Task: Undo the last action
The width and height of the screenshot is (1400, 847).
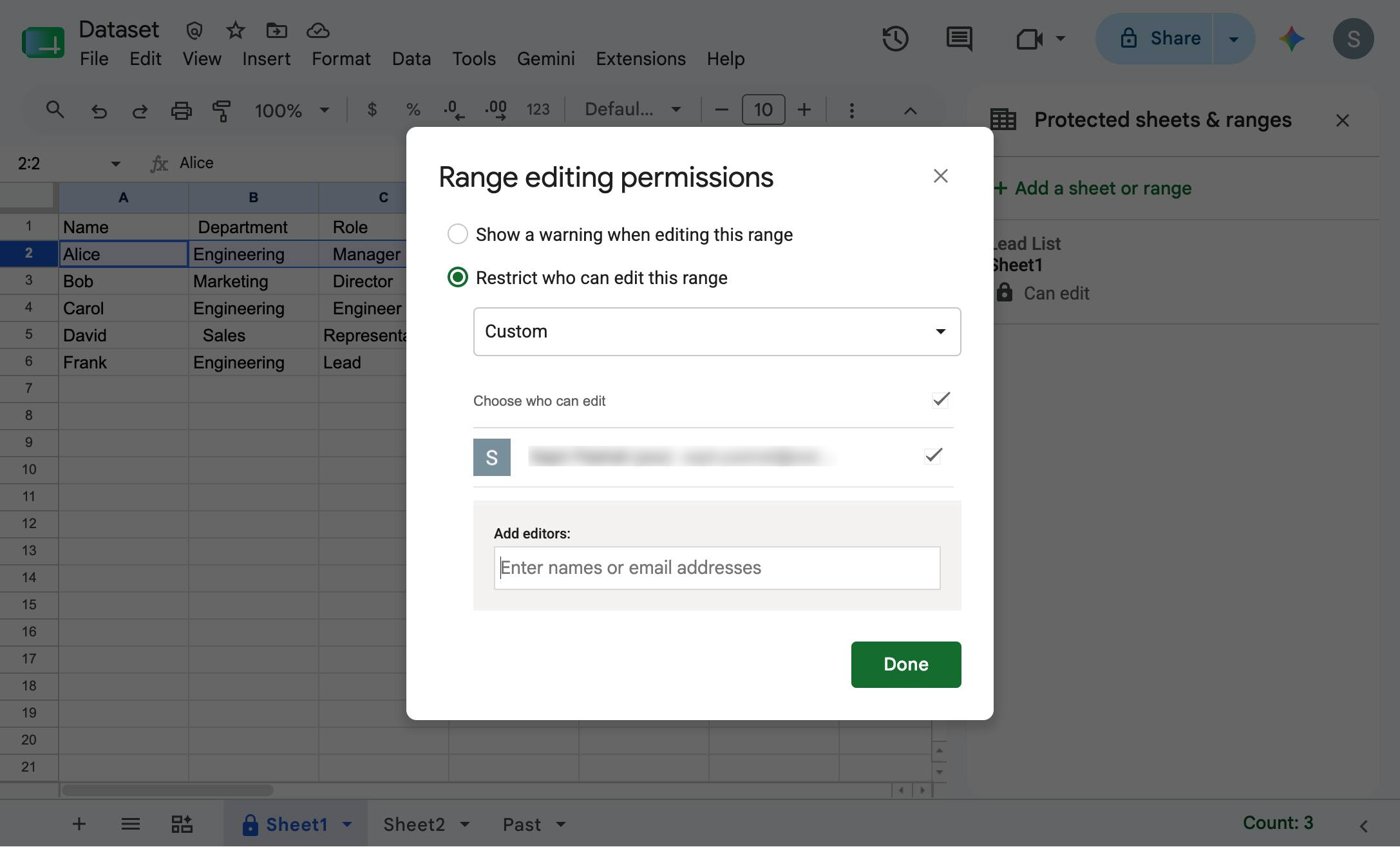Action: pos(99,111)
